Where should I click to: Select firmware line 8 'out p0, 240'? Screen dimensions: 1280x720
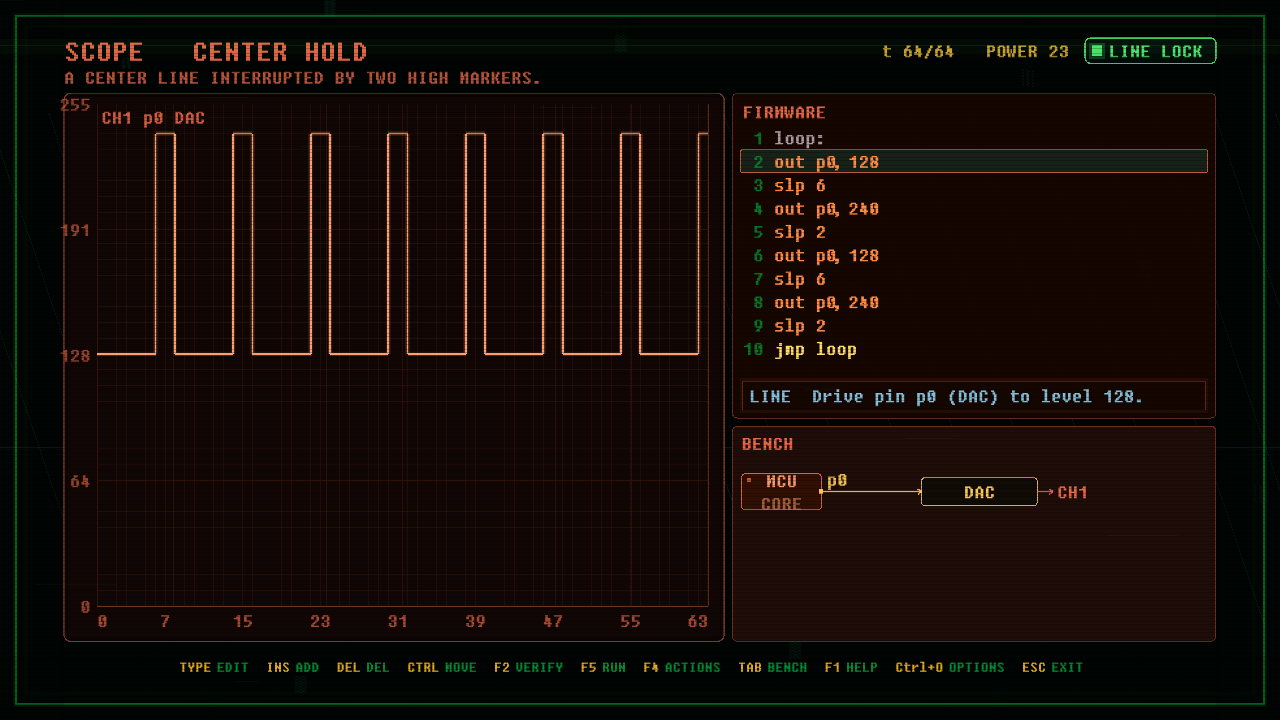pos(973,302)
